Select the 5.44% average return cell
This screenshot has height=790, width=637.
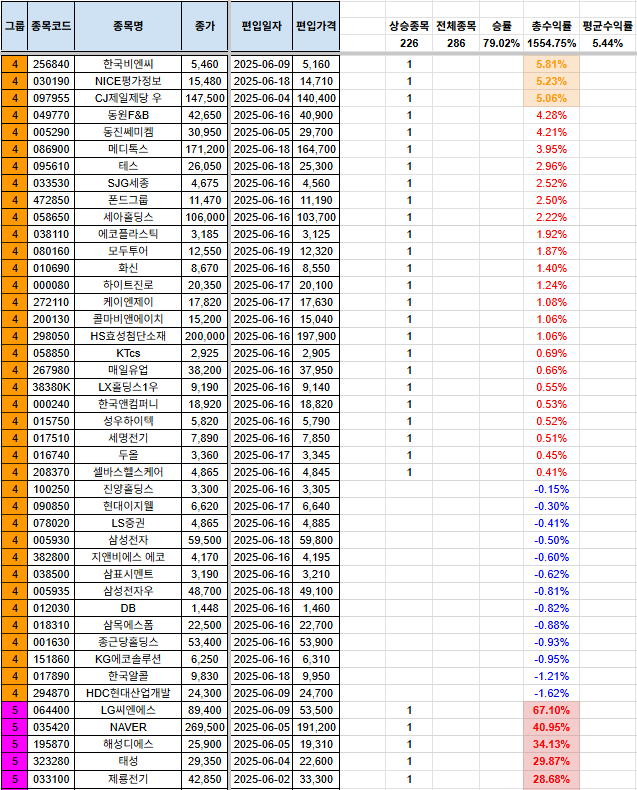[x=608, y=43]
